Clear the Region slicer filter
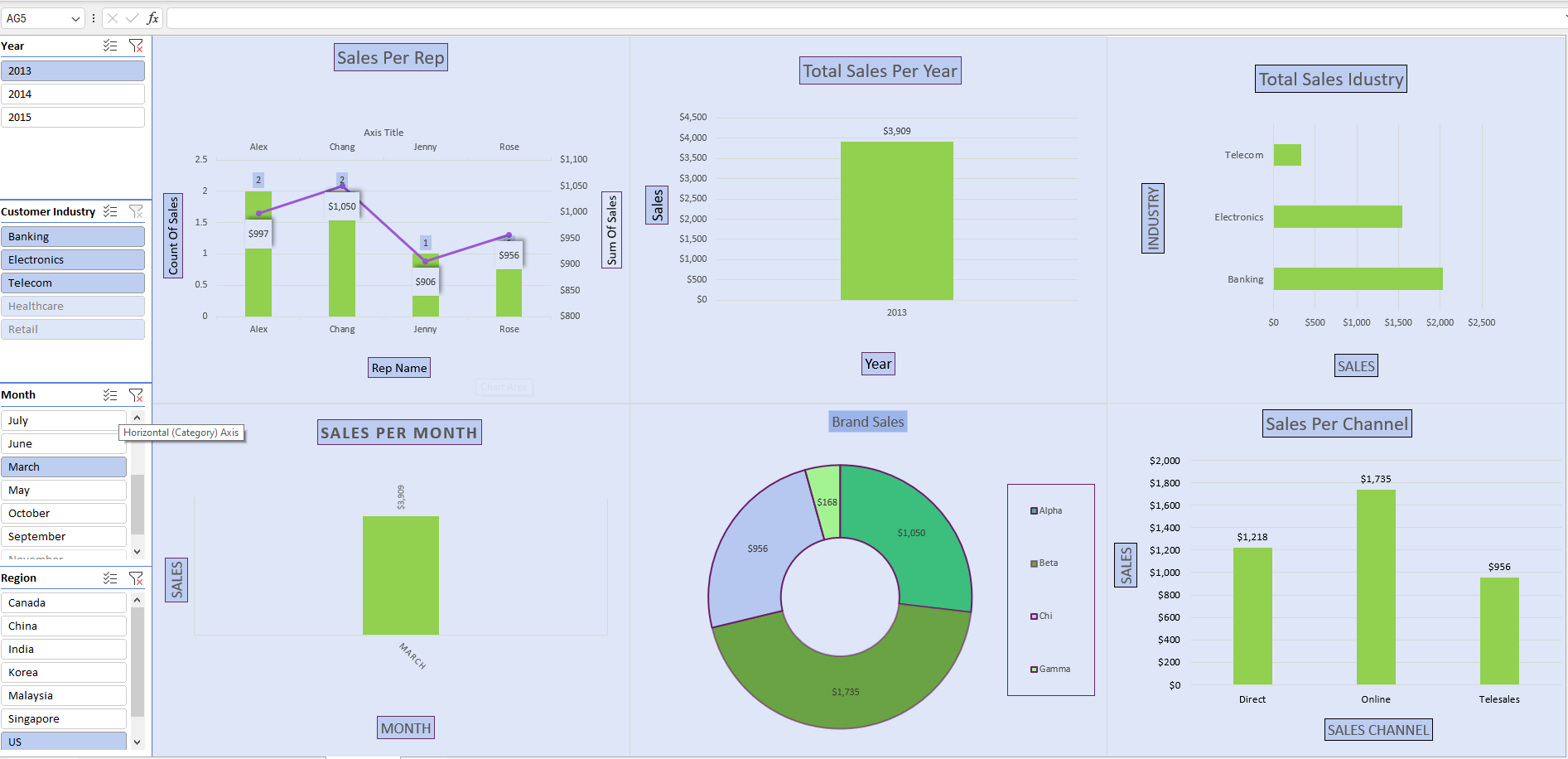Viewport: 1568px width, 759px height. [137, 578]
